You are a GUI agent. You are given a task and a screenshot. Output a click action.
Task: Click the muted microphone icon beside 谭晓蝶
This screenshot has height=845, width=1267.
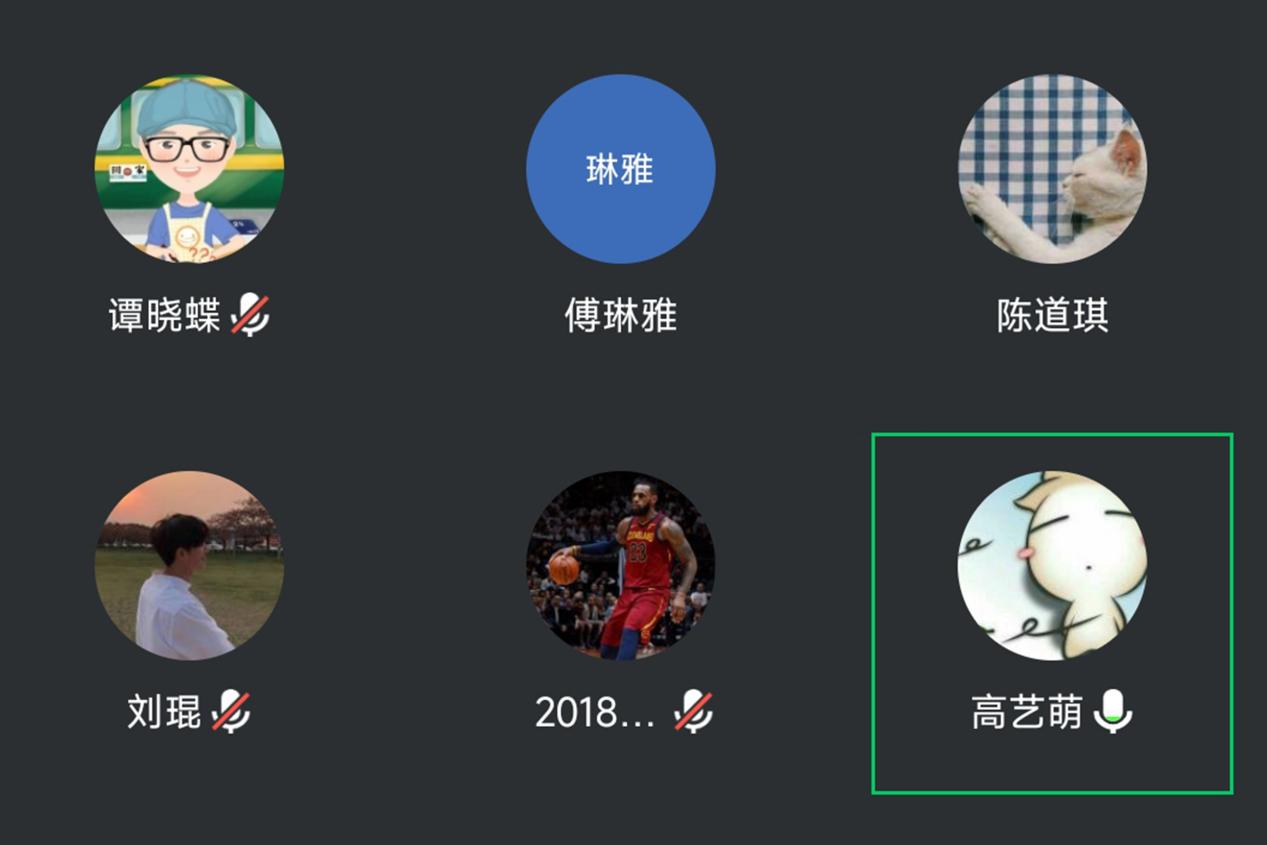(250, 316)
